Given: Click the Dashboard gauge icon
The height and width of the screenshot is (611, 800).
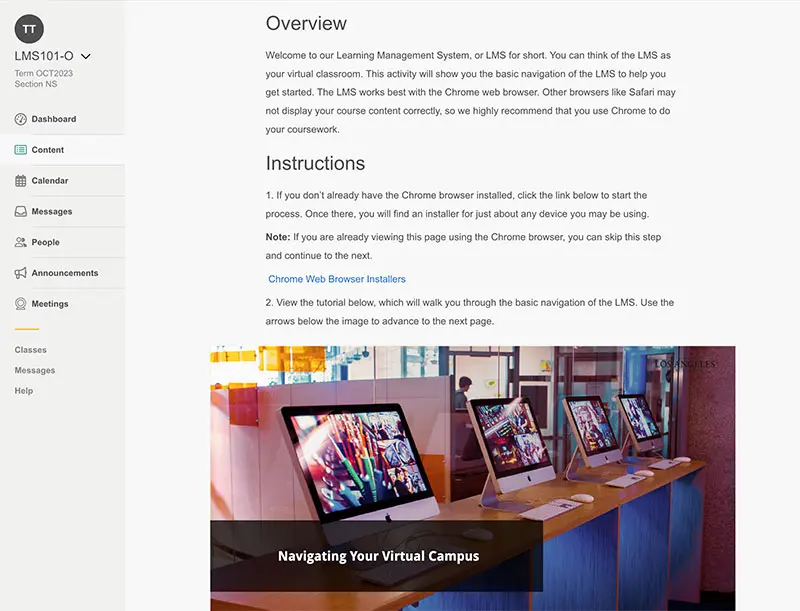Looking at the screenshot, I should [20, 119].
